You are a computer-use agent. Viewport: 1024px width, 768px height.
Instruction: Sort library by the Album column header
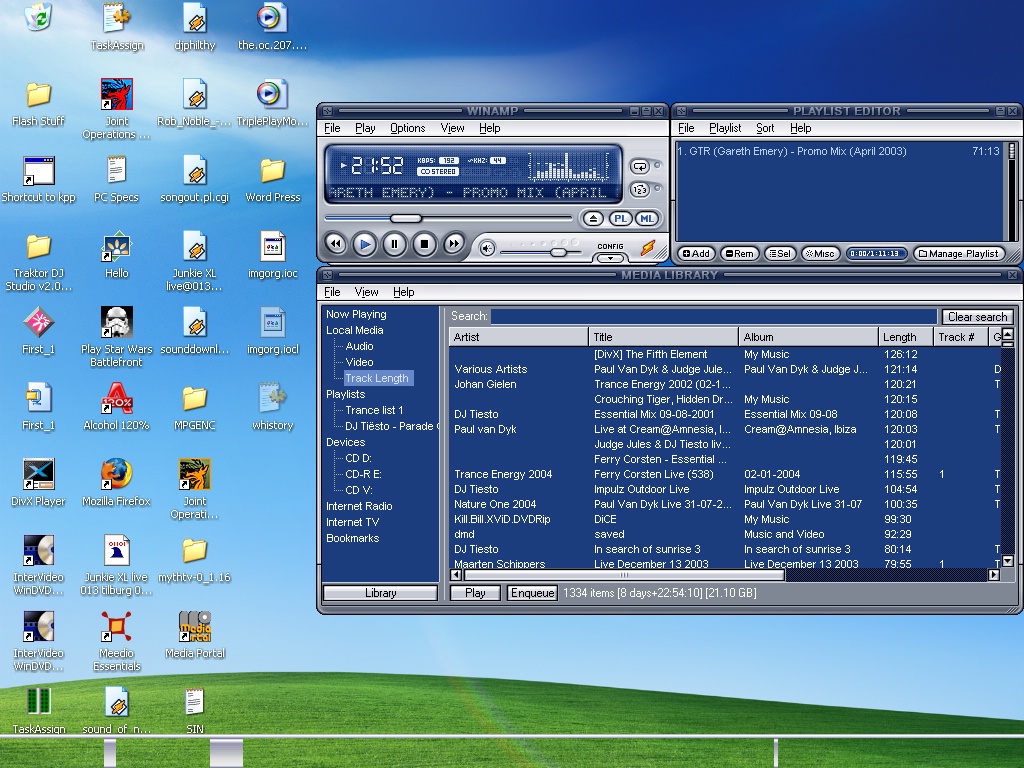click(x=808, y=337)
